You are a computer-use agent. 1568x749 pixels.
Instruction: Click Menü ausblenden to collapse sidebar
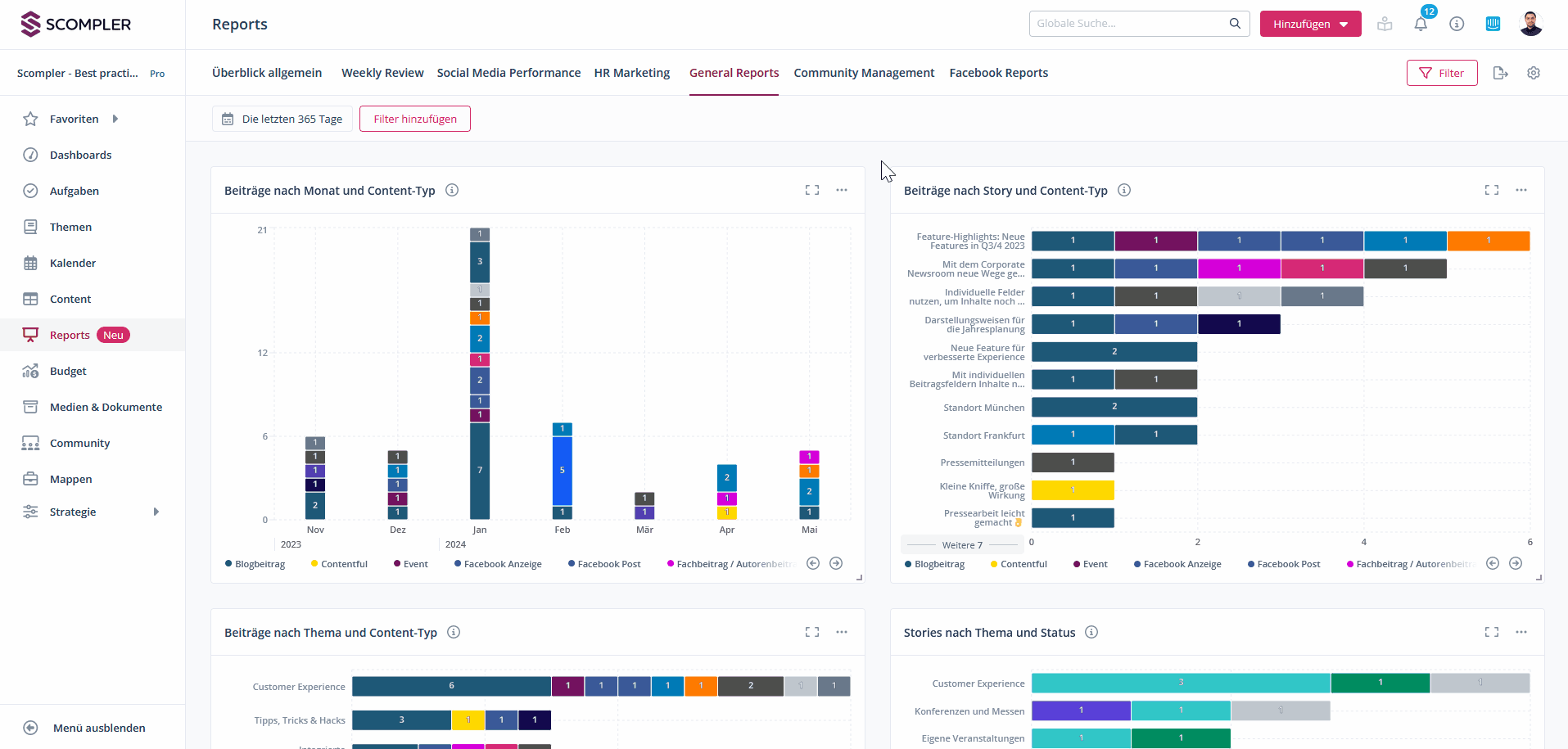tap(98, 728)
